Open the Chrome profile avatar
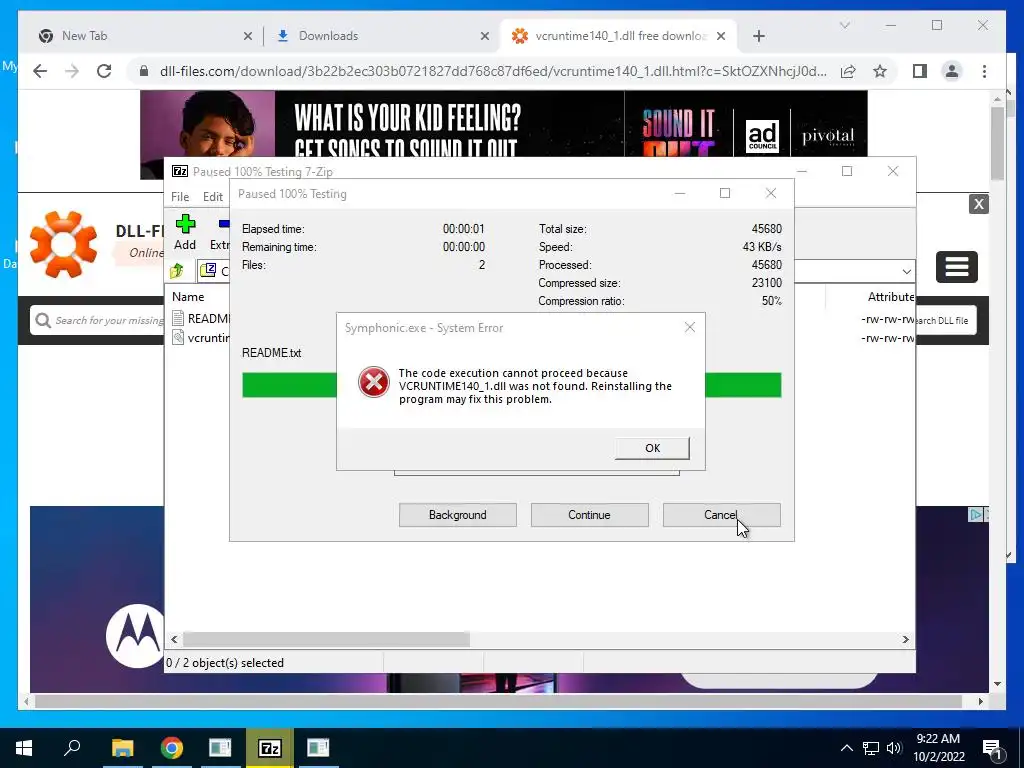 click(952, 71)
